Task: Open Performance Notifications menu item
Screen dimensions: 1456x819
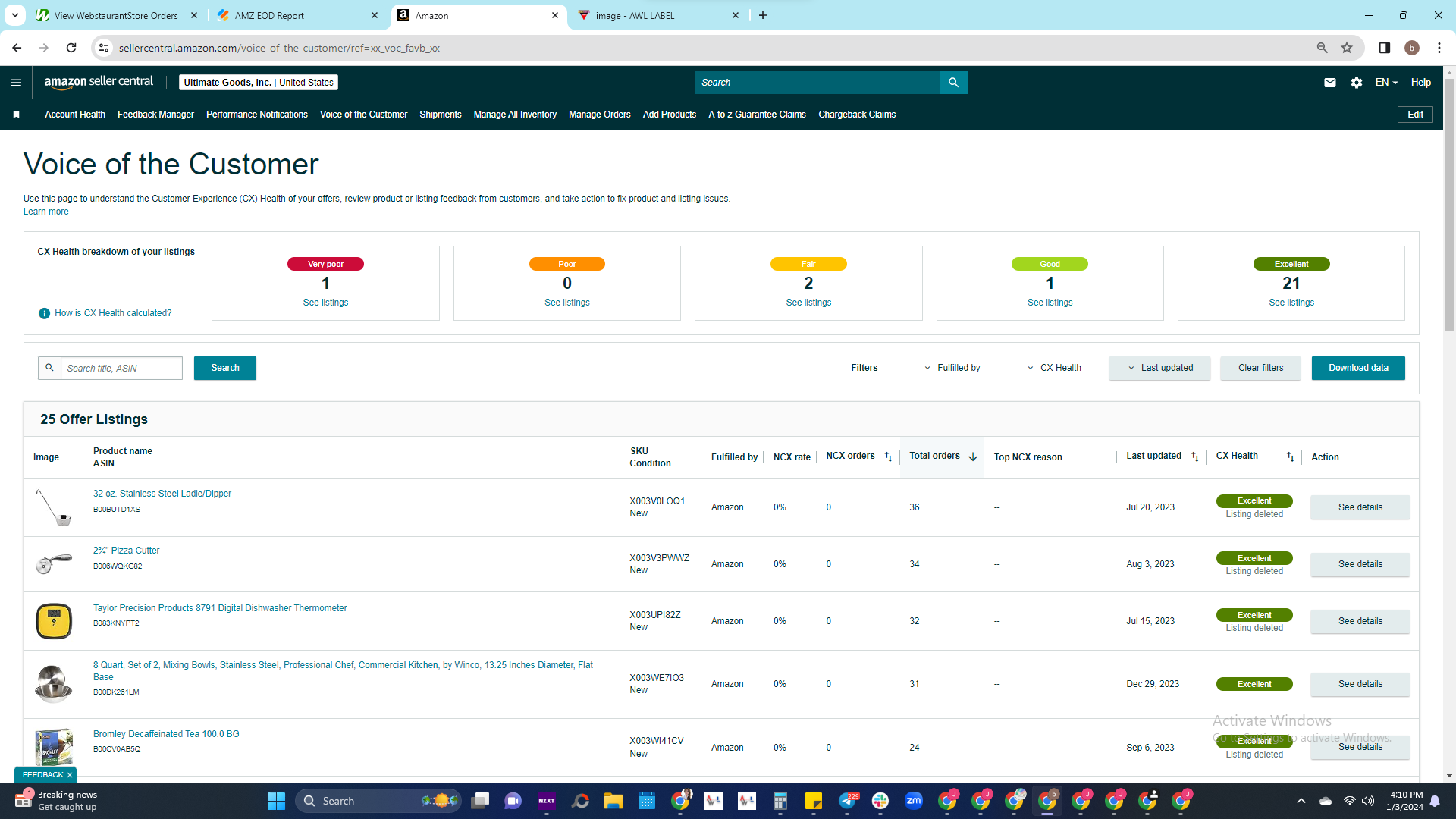Action: click(257, 115)
